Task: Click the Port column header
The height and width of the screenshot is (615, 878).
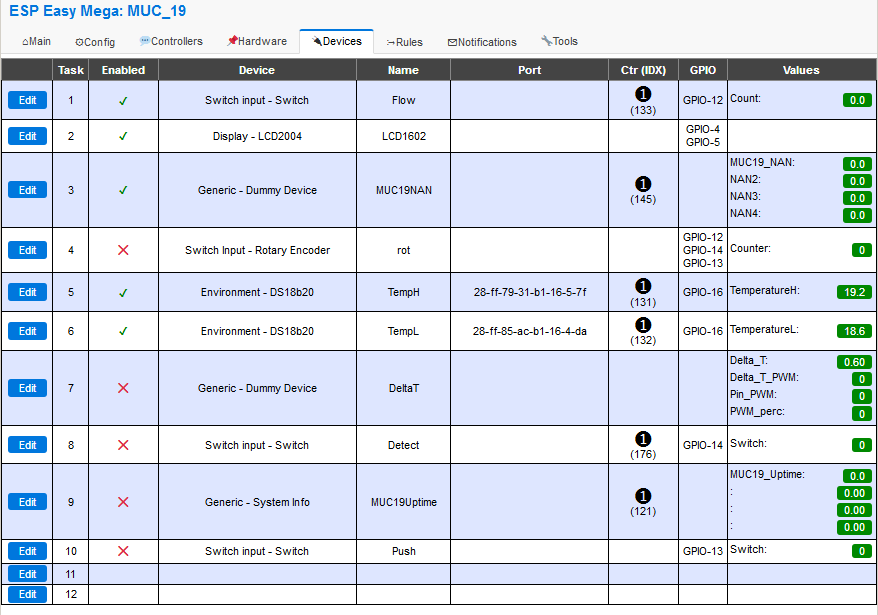Action: point(529,70)
